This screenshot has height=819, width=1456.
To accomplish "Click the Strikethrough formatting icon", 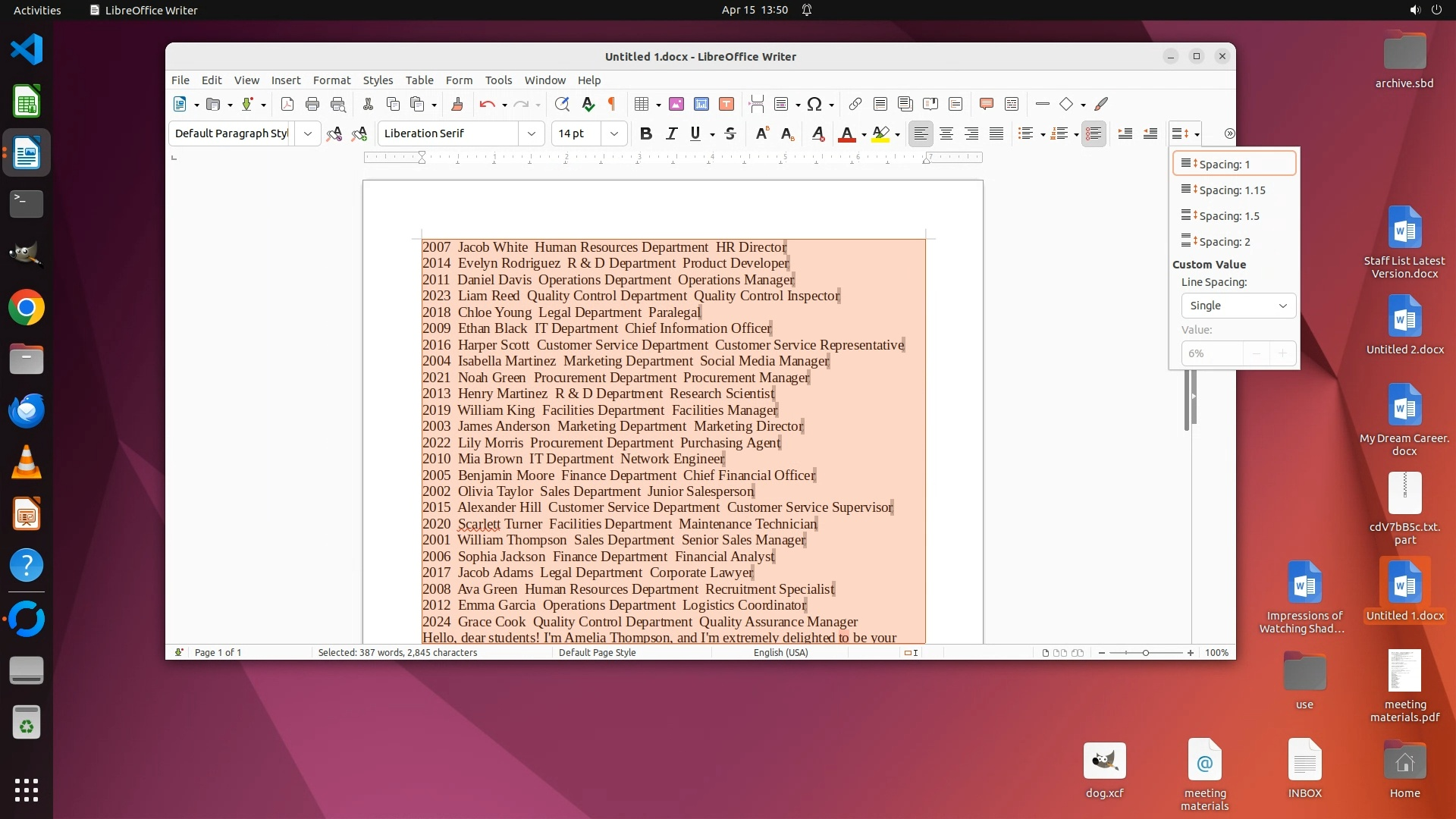I will pyautogui.click(x=730, y=134).
